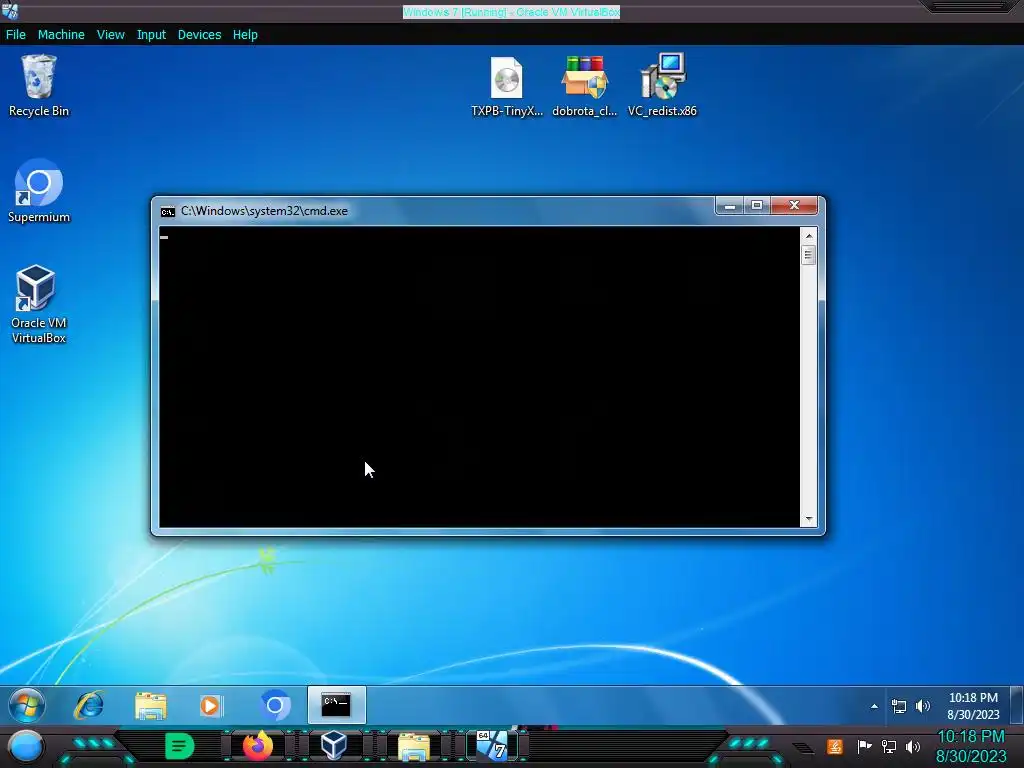Open Windows Explorer from guest taskbar

coord(150,705)
